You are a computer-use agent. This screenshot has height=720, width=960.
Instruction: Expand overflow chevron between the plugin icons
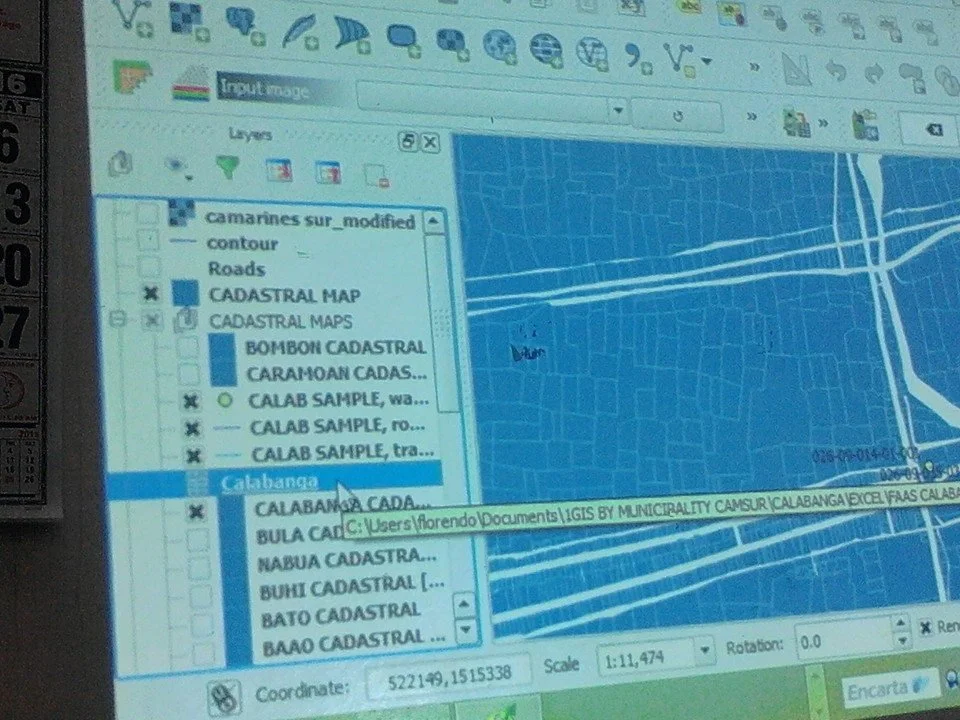(824, 124)
